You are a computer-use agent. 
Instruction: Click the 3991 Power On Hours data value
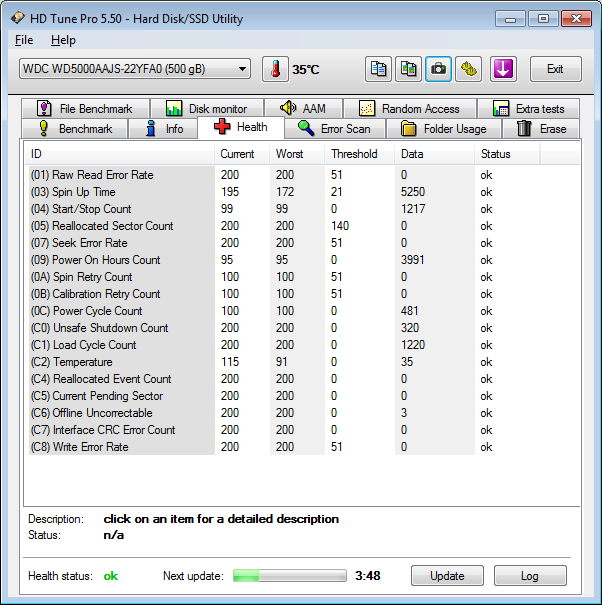coord(412,260)
